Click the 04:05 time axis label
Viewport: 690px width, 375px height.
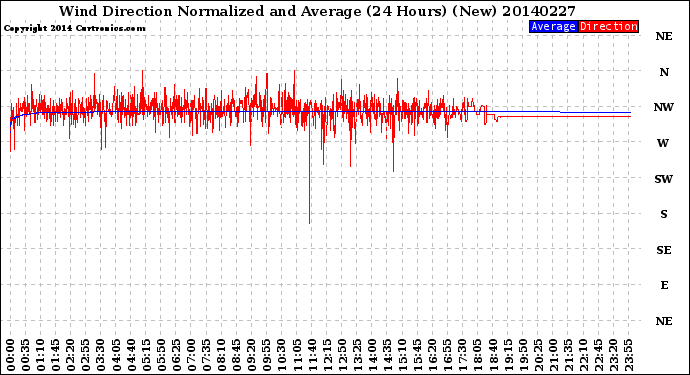[x=116, y=355]
